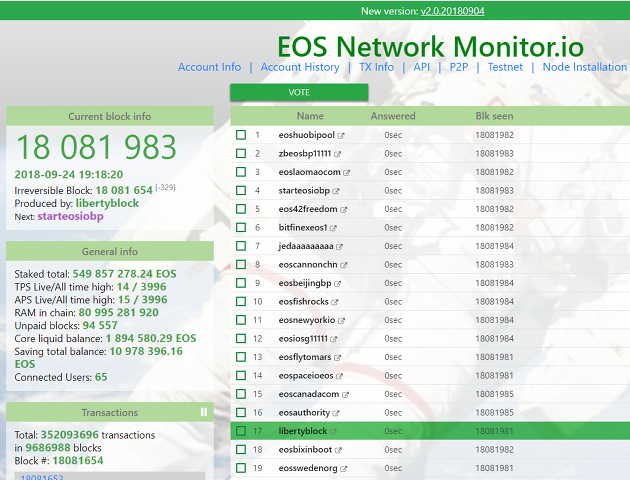Image resolution: width=630 pixels, height=480 pixels.
Task: Open the P2P navigation link
Action: tap(459, 67)
